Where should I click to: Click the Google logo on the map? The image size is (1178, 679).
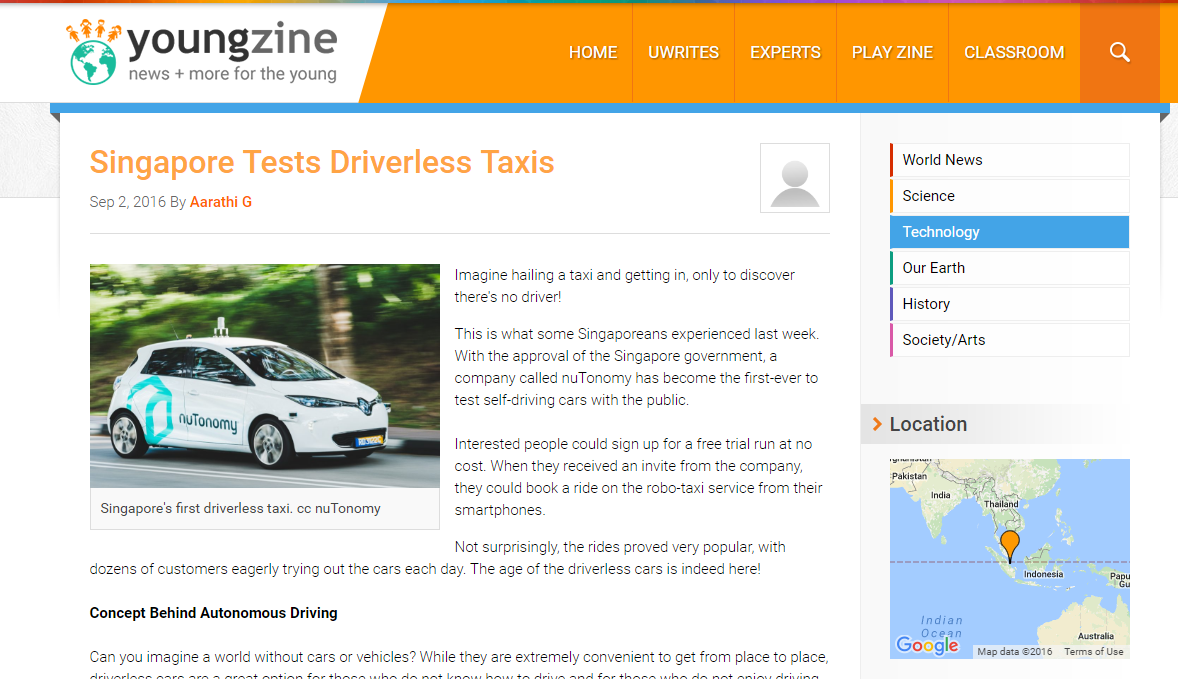coord(927,644)
